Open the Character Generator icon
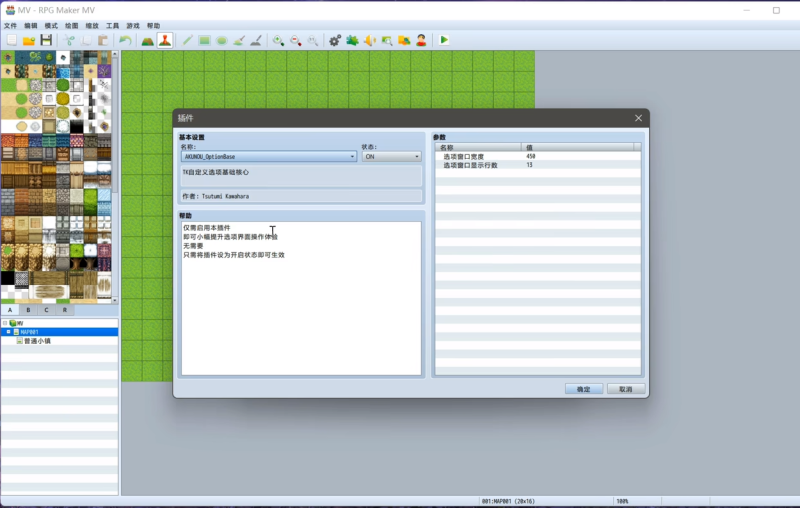The width and height of the screenshot is (800, 508). (x=421, y=40)
